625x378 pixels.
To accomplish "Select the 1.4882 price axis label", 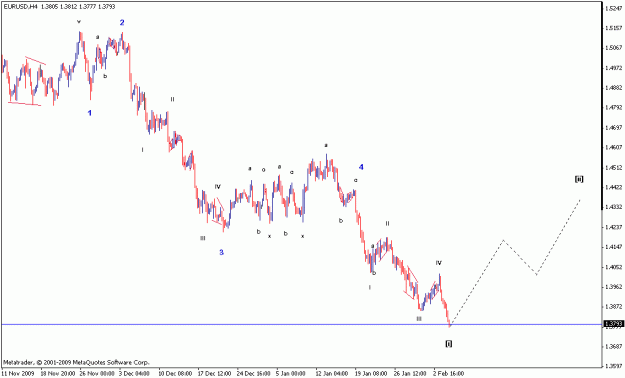I will click(x=614, y=88).
